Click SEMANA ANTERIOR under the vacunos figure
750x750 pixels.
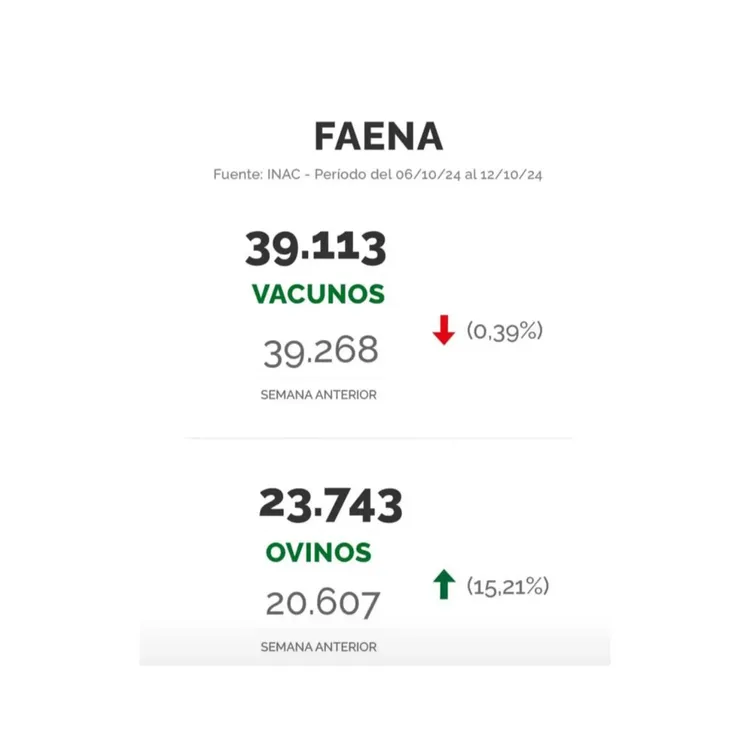click(x=318, y=395)
